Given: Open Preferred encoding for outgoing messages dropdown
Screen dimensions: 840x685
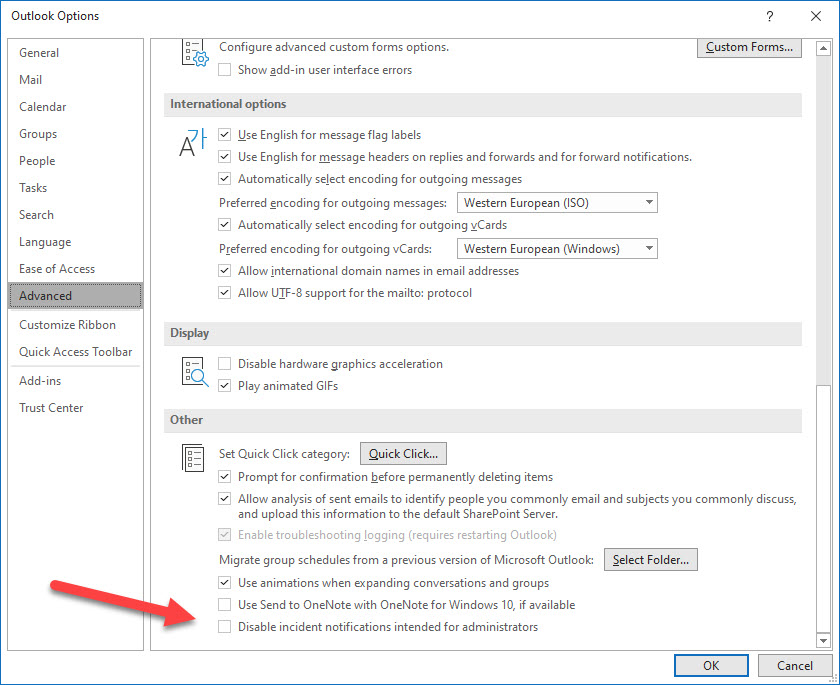Looking at the screenshot, I should point(557,203).
